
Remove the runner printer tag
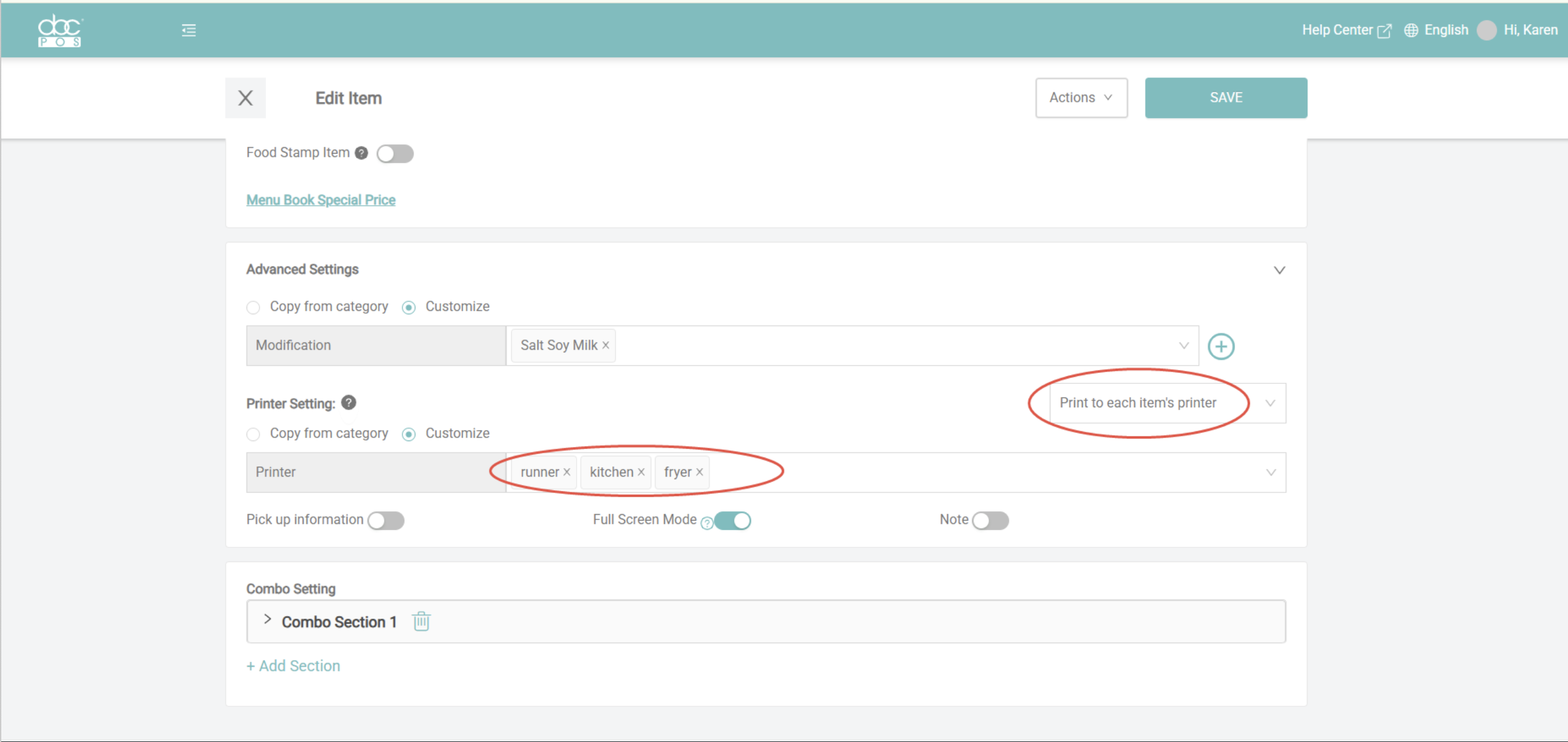[x=566, y=471]
